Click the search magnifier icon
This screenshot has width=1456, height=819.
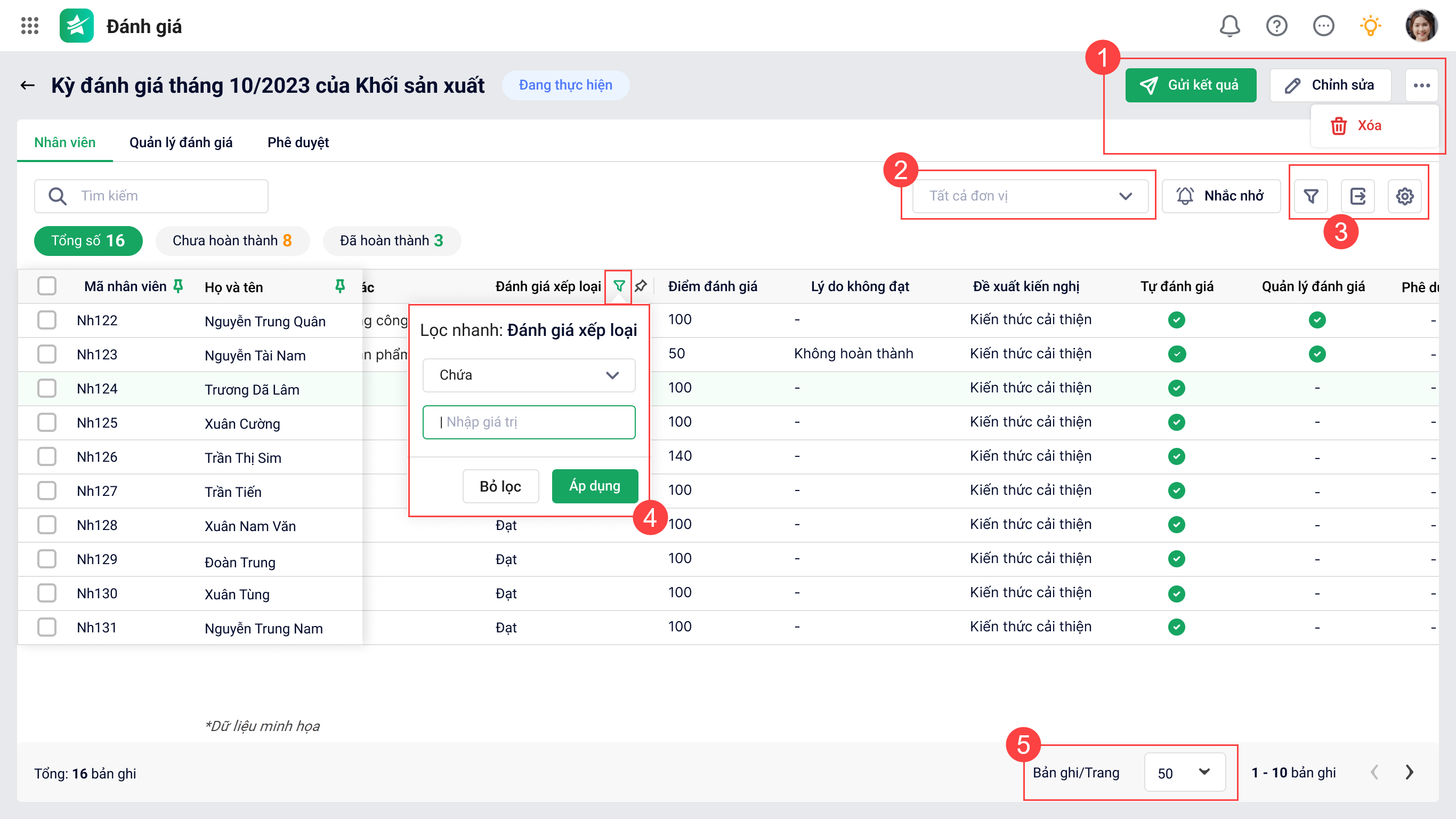[x=57, y=196]
